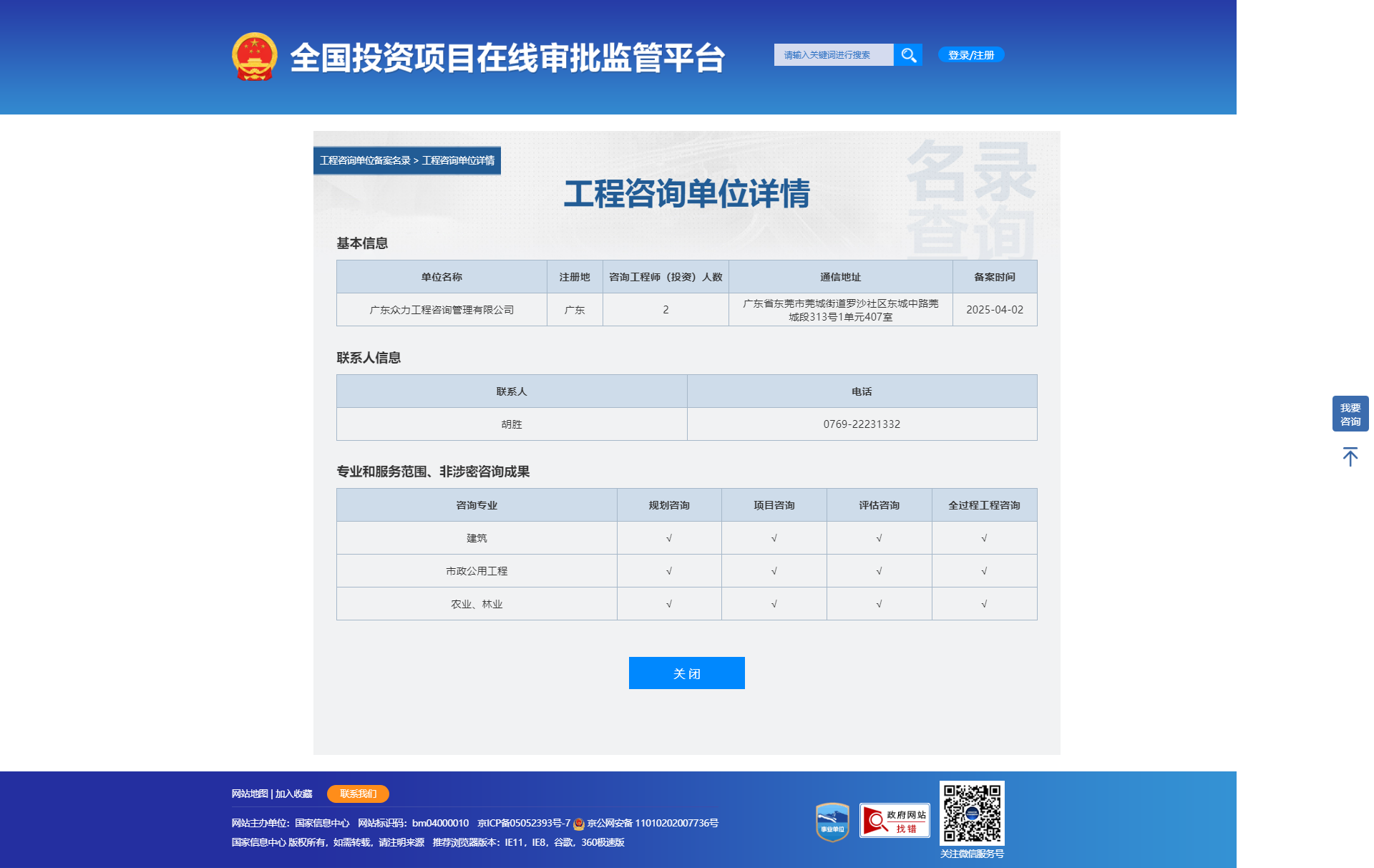Click the search magnifier icon
This screenshot has height=868, width=1374.
[x=908, y=54]
